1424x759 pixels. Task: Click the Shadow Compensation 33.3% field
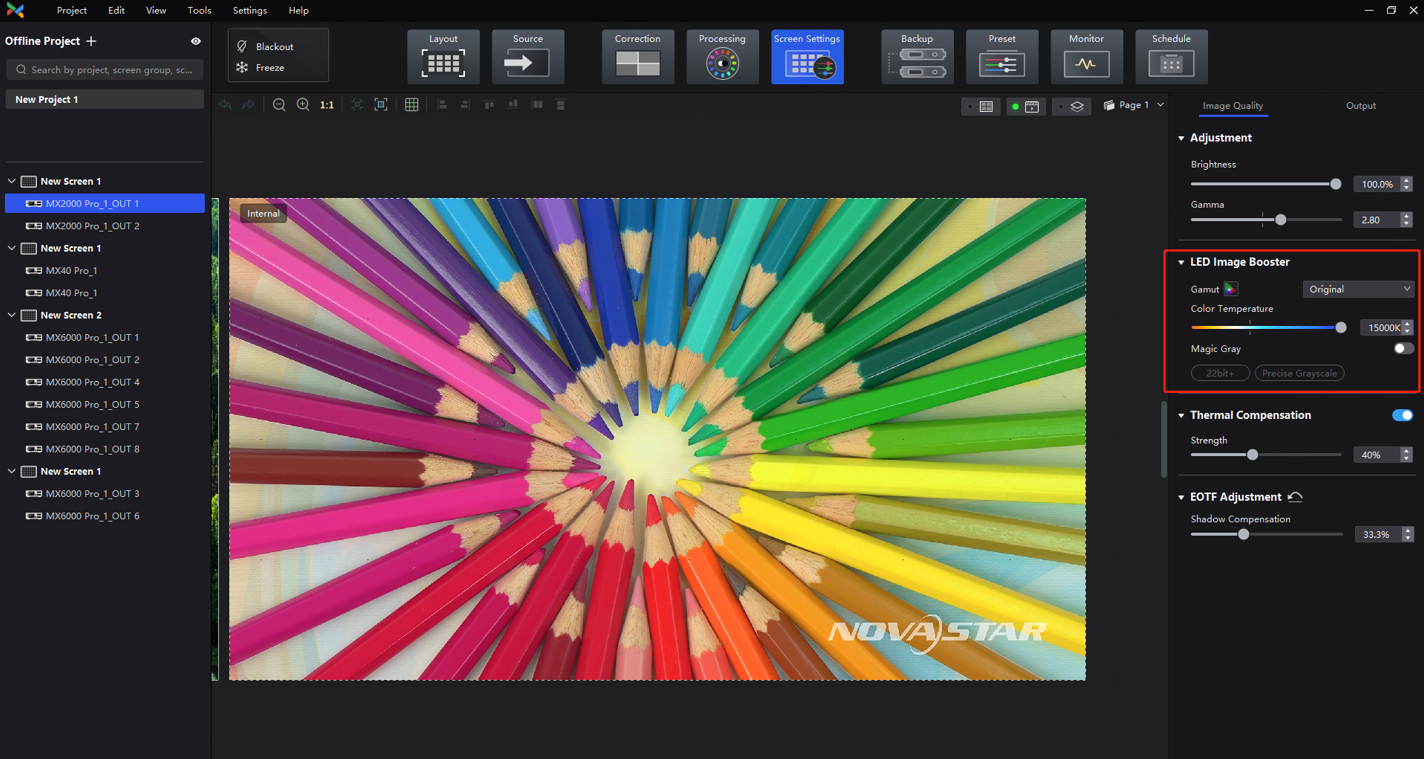1377,535
